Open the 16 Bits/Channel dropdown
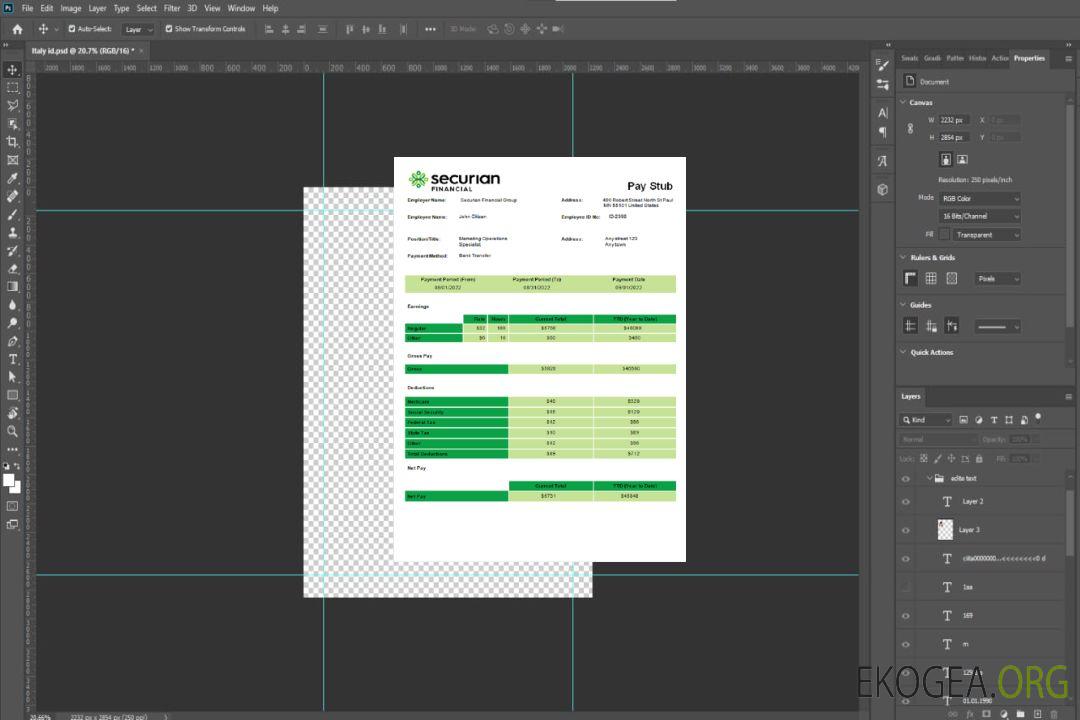The image size is (1080, 720). (x=979, y=216)
